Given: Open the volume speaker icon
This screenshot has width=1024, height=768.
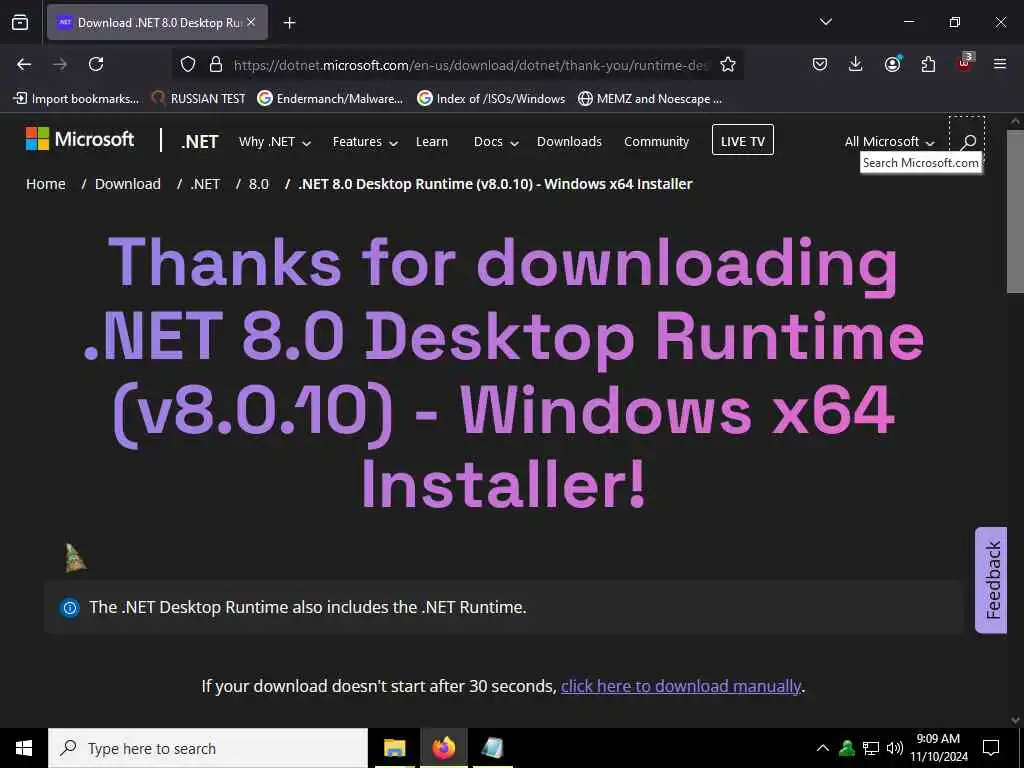Looking at the screenshot, I should coord(895,748).
